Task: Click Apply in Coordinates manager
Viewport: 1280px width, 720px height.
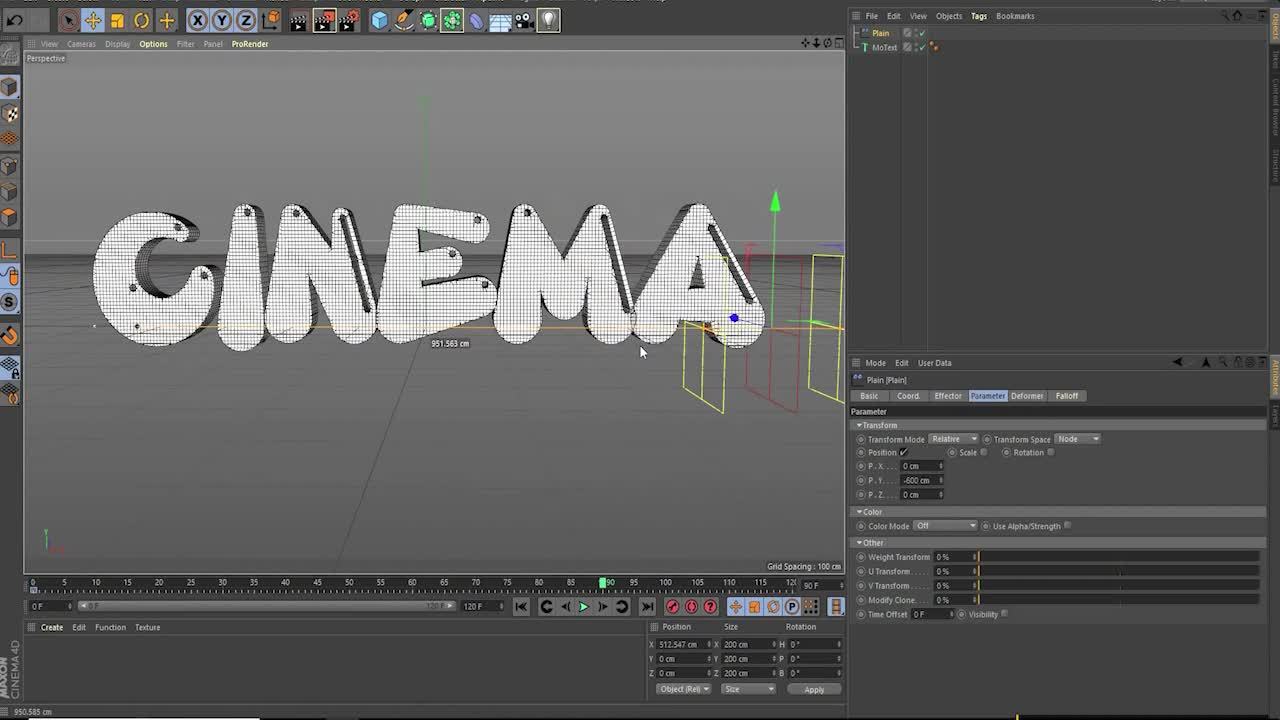Action: pos(814,689)
